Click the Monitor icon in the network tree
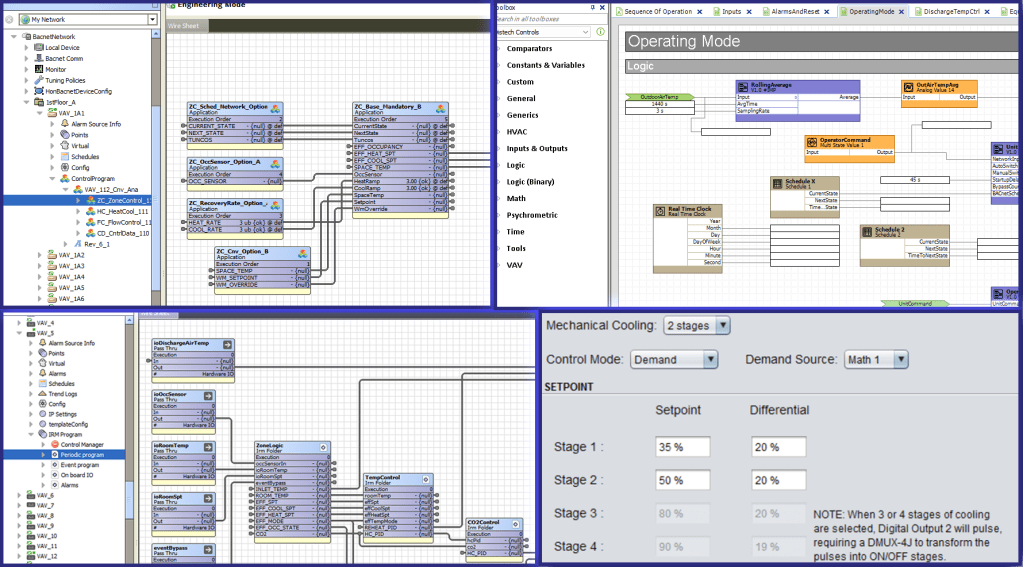This screenshot has width=1023, height=567. [38, 69]
